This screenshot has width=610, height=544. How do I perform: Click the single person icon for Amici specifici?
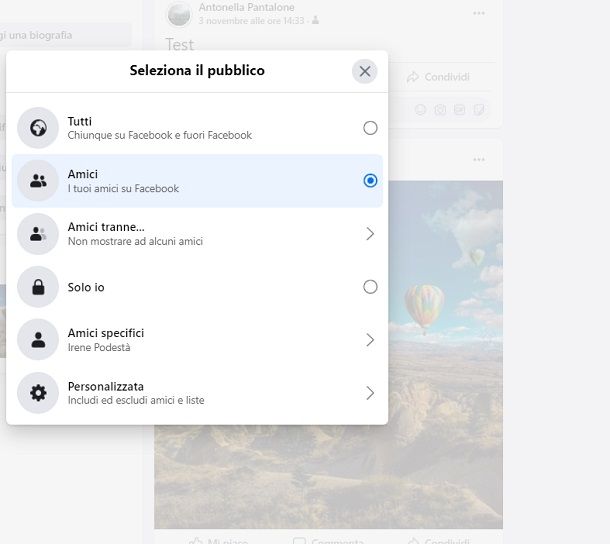click(38, 340)
